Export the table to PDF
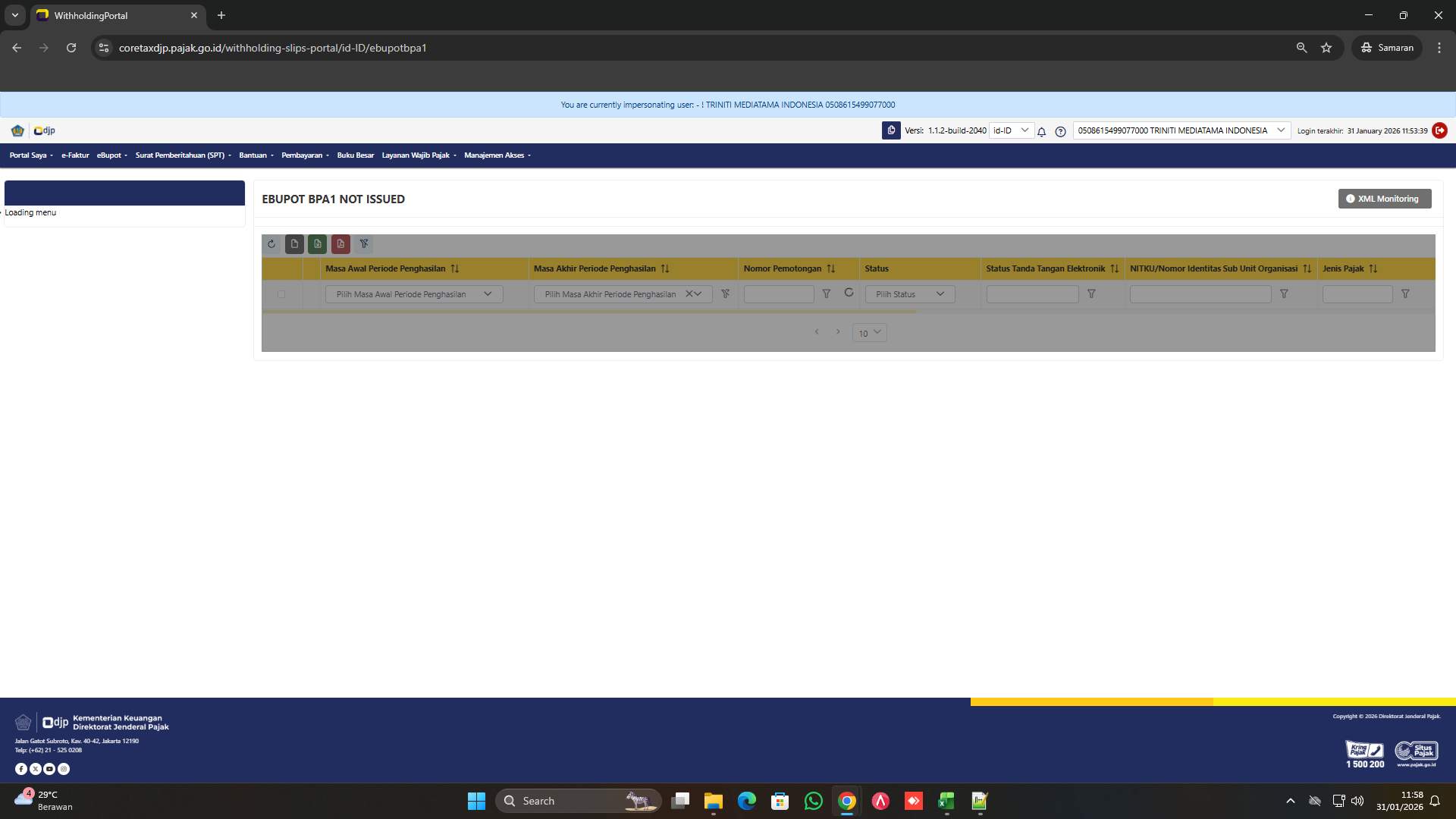The image size is (1456, 819). [341, 244]
